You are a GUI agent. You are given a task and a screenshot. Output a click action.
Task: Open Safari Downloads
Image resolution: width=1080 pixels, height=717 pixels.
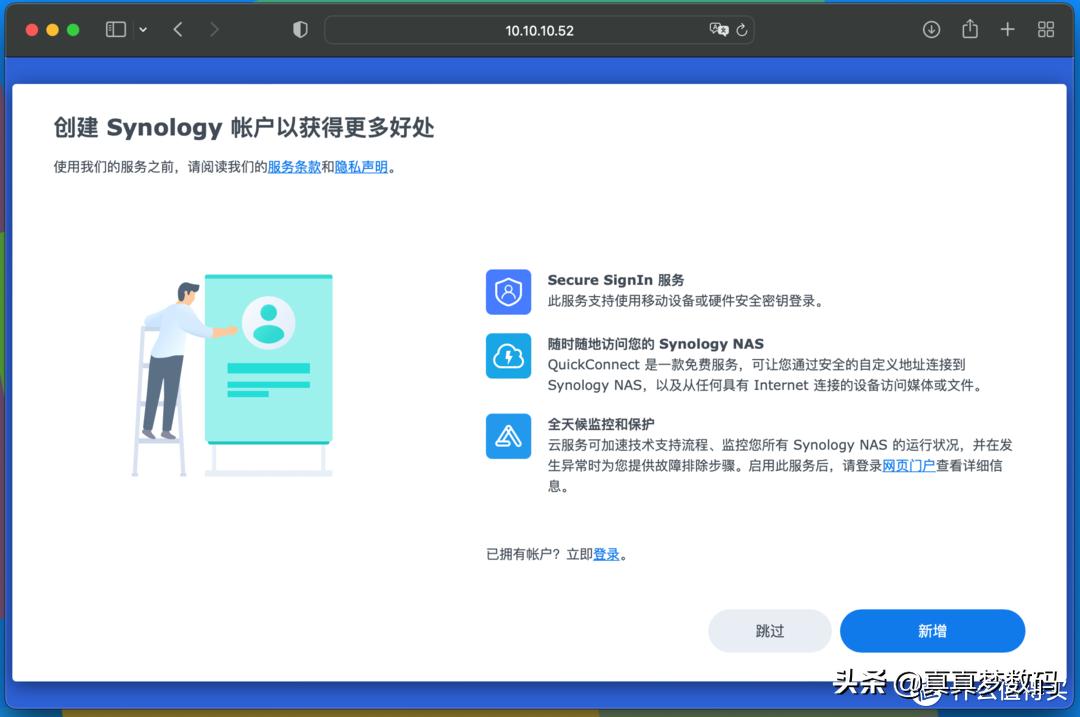click(x=931, y=29)
